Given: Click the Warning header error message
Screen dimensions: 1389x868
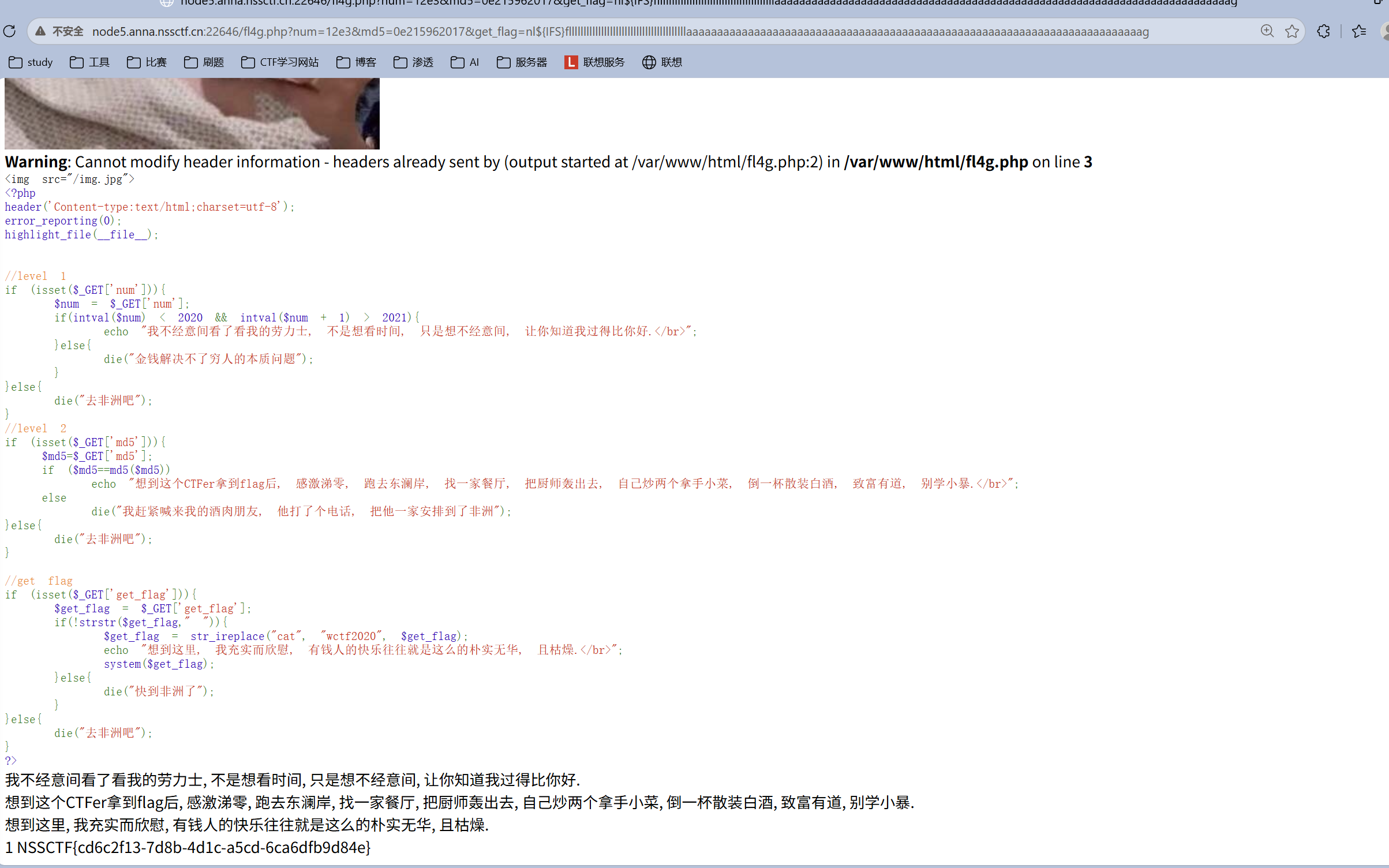Looking at the screenshot, I should pos(548,162).
